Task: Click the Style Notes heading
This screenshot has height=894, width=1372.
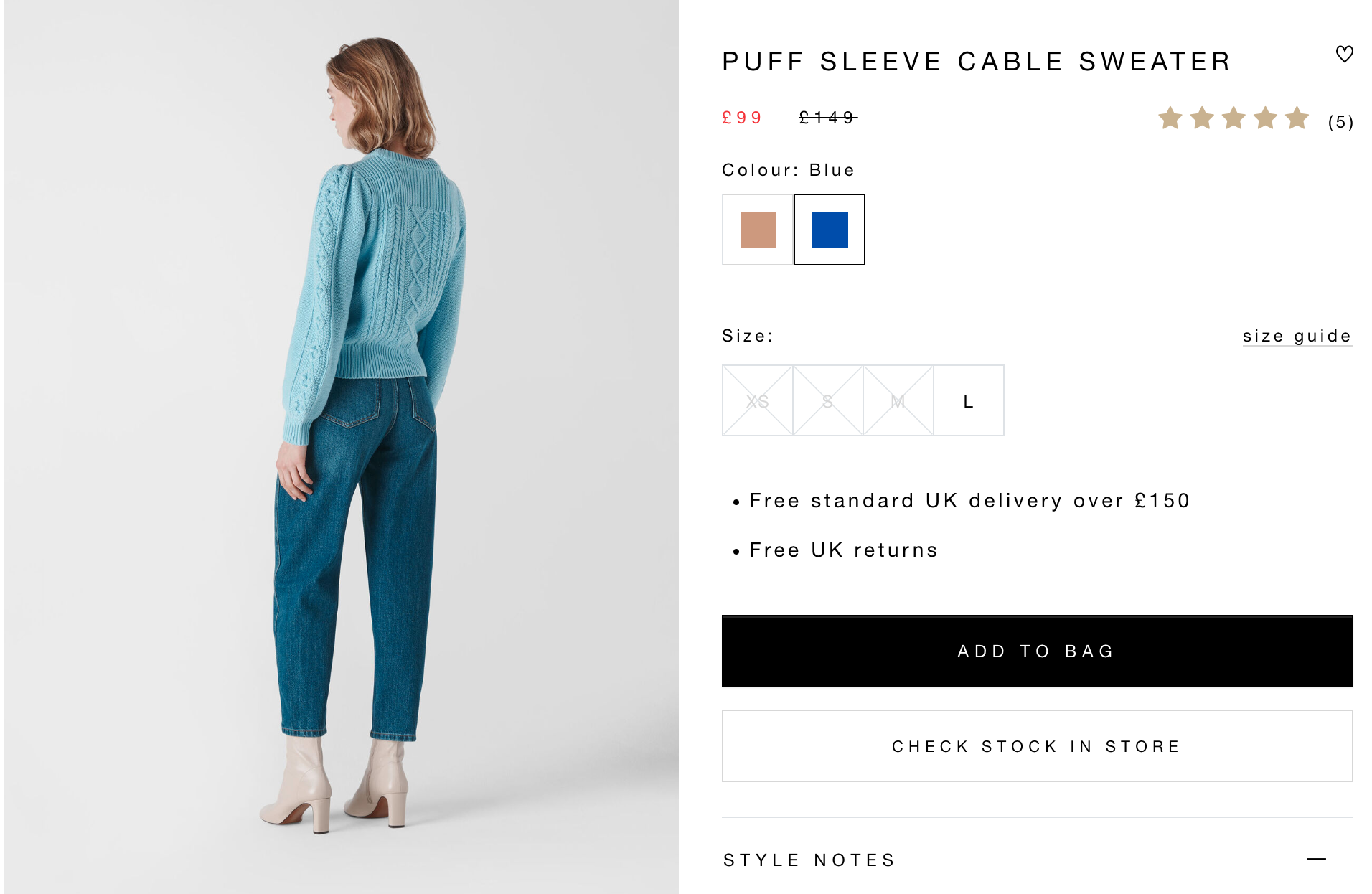Action: [x=809, y=860]
